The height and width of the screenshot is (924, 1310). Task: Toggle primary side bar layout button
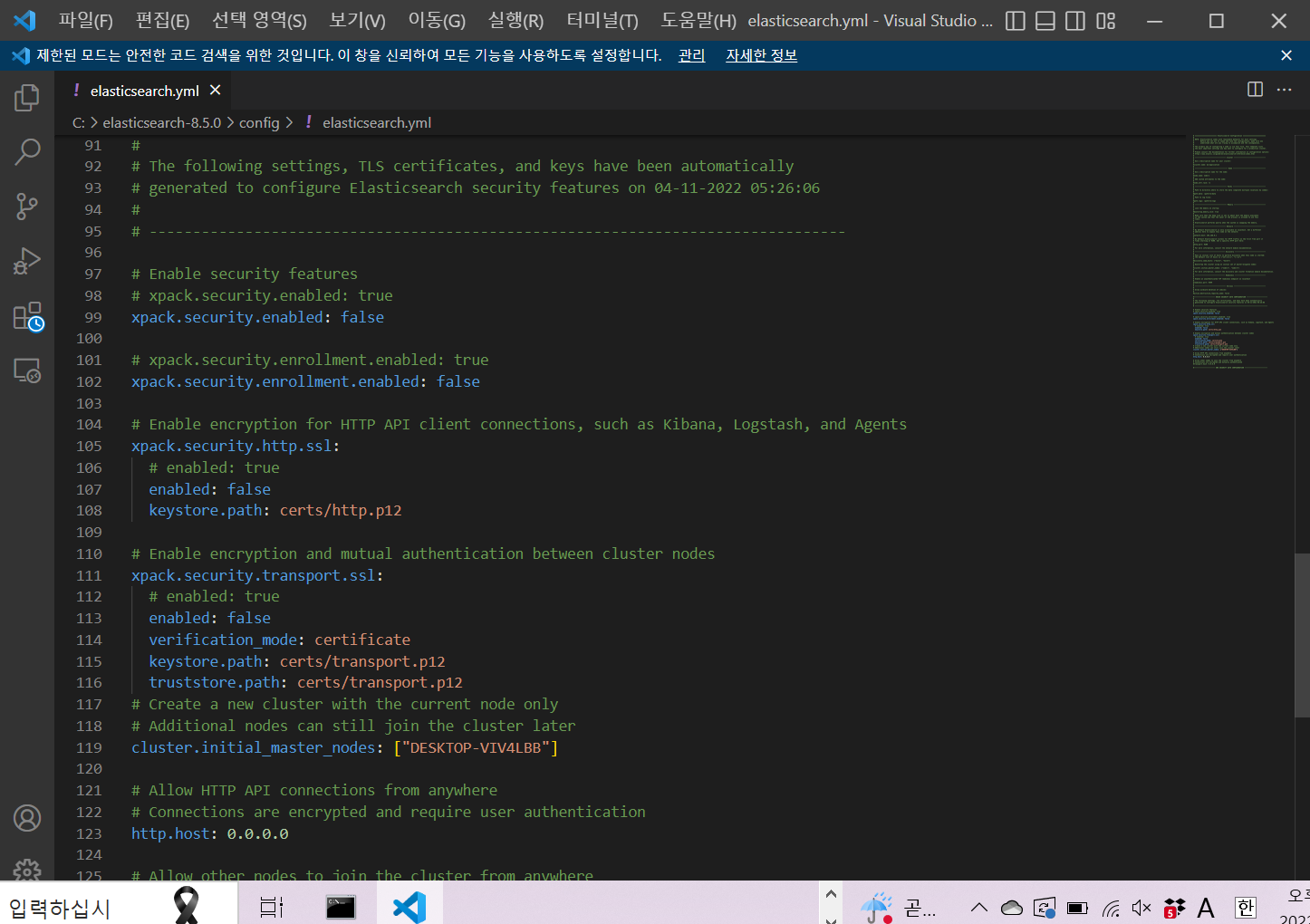click(x=1016, y=21)
